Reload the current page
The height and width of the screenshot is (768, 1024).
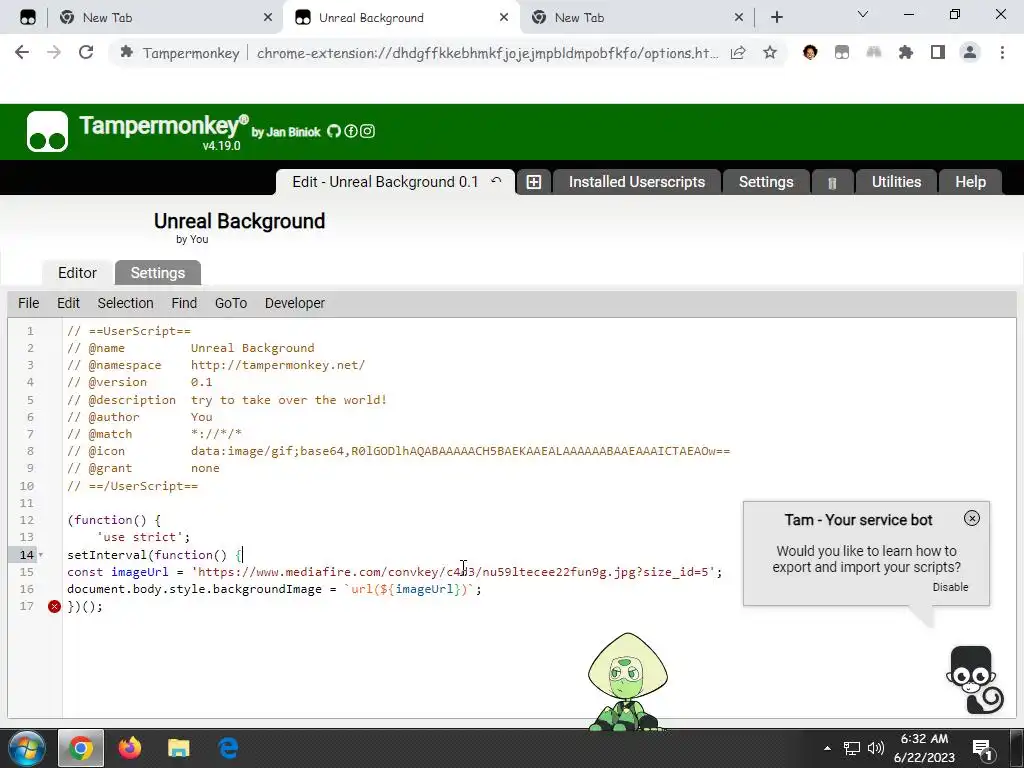(x=86, y=53)
